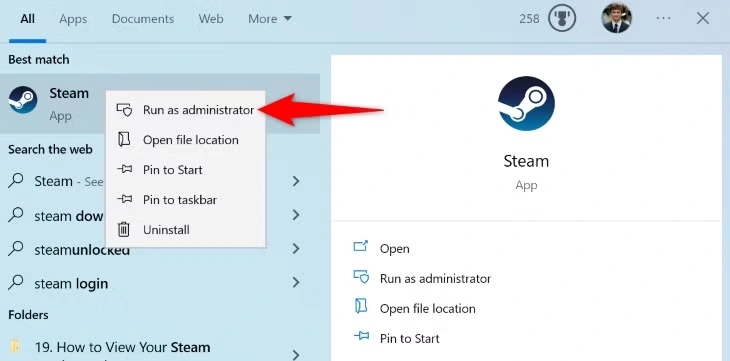Switch to the All tab

click(x=27, y=19)
